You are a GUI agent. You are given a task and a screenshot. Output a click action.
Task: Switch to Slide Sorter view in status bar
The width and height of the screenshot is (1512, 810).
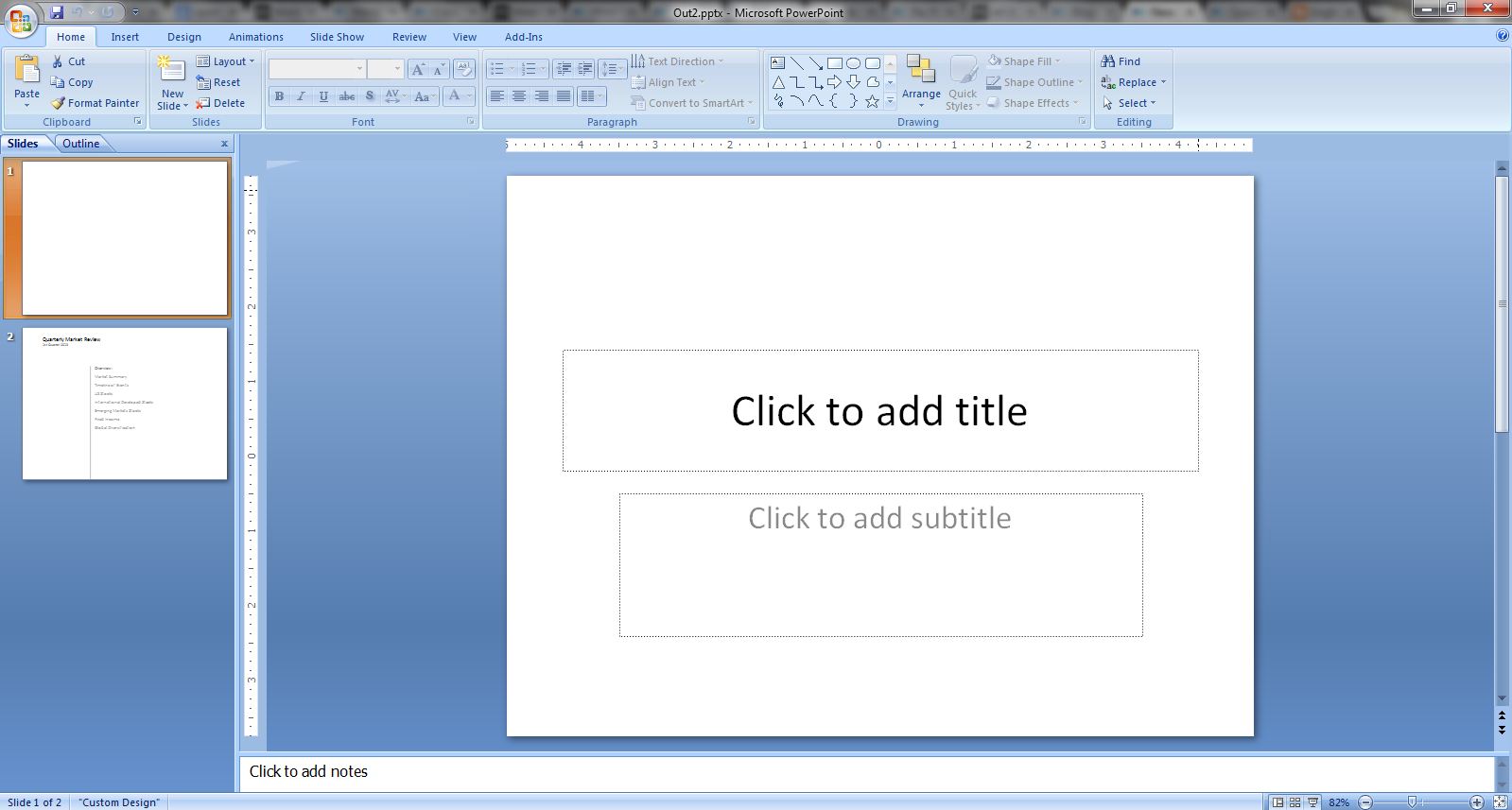(x=1295, y=802)
